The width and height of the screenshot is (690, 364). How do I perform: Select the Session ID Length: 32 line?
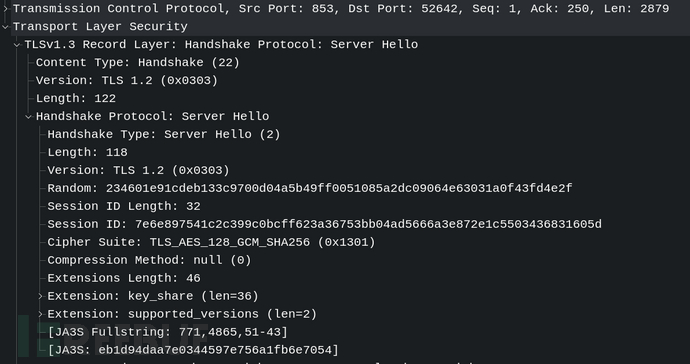[124, 206]
